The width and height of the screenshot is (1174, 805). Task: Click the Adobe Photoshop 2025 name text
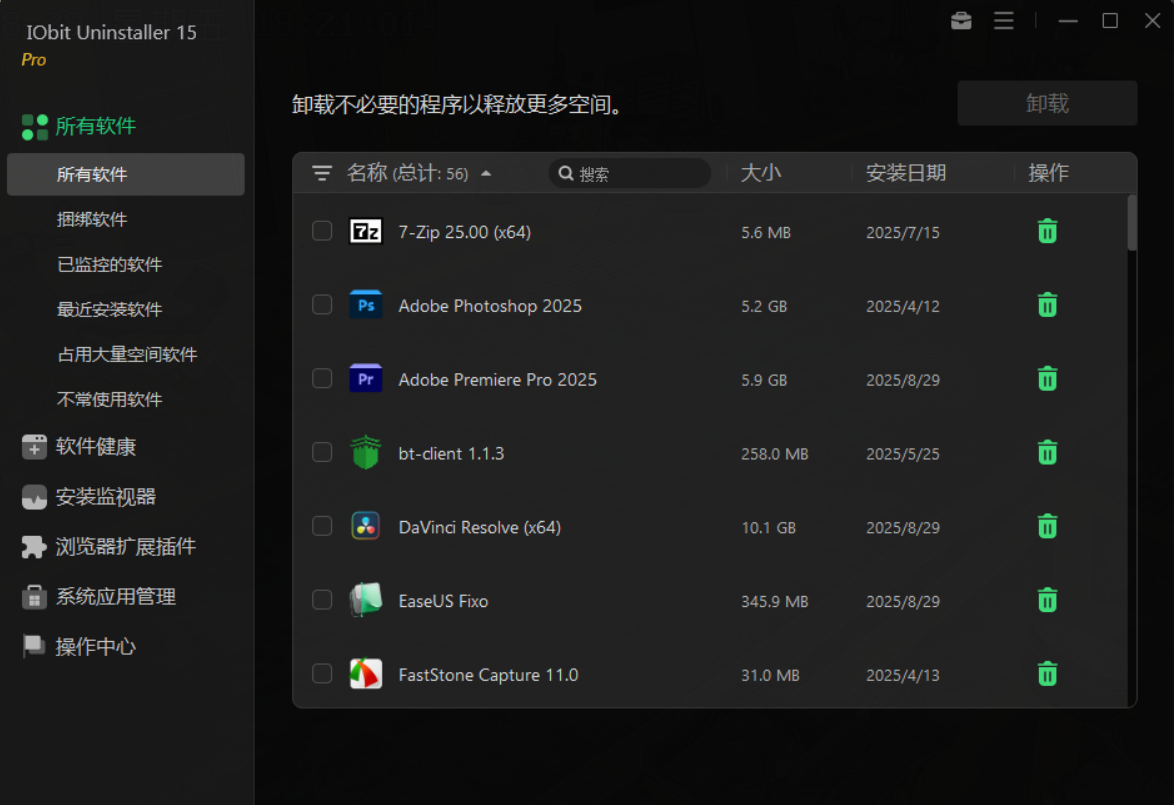[x=490, y=306]
